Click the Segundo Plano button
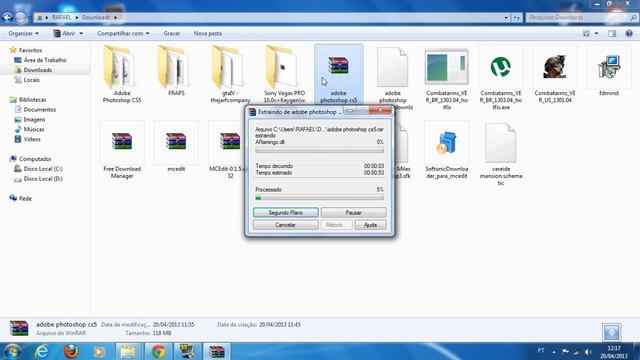This screenshot has width=640, height=360. pos(285,213)
